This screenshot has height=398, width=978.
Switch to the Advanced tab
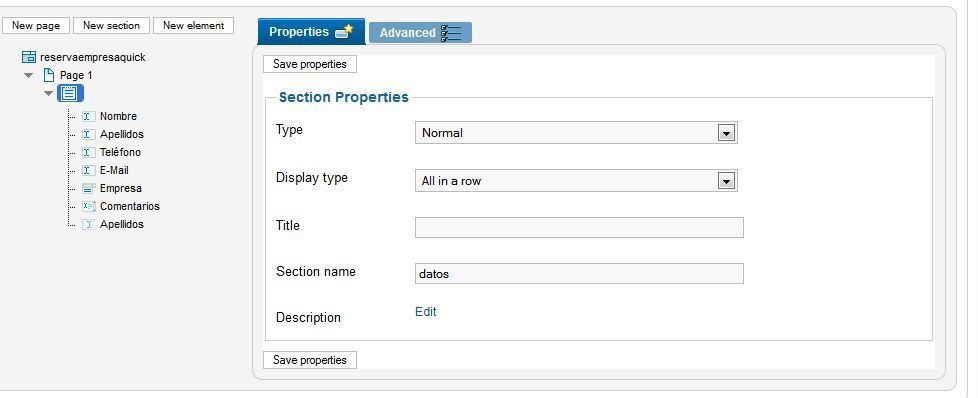420,32
